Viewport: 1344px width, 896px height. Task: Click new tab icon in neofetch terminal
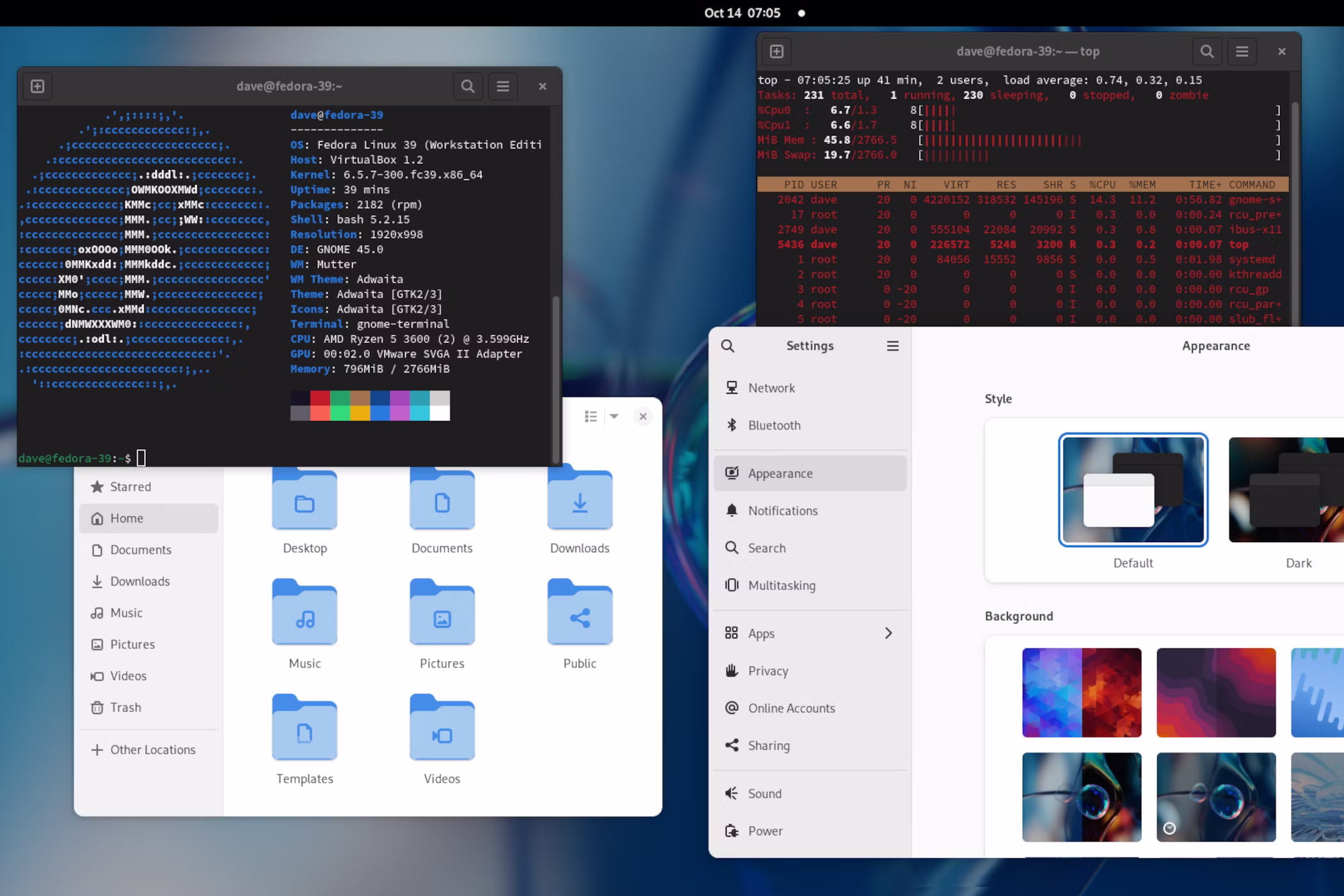pyautogui.click(x=38, y=86)
